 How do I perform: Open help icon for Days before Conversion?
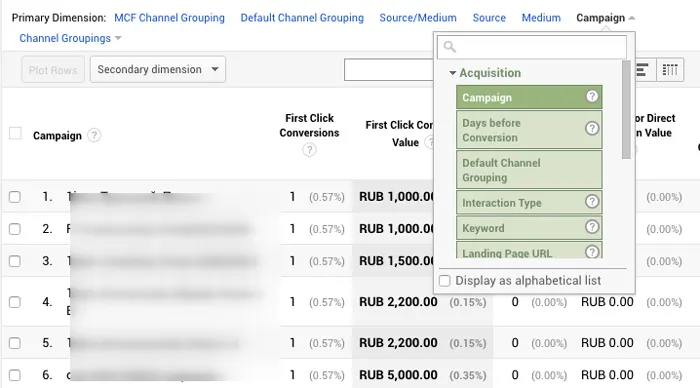[592, 129]
